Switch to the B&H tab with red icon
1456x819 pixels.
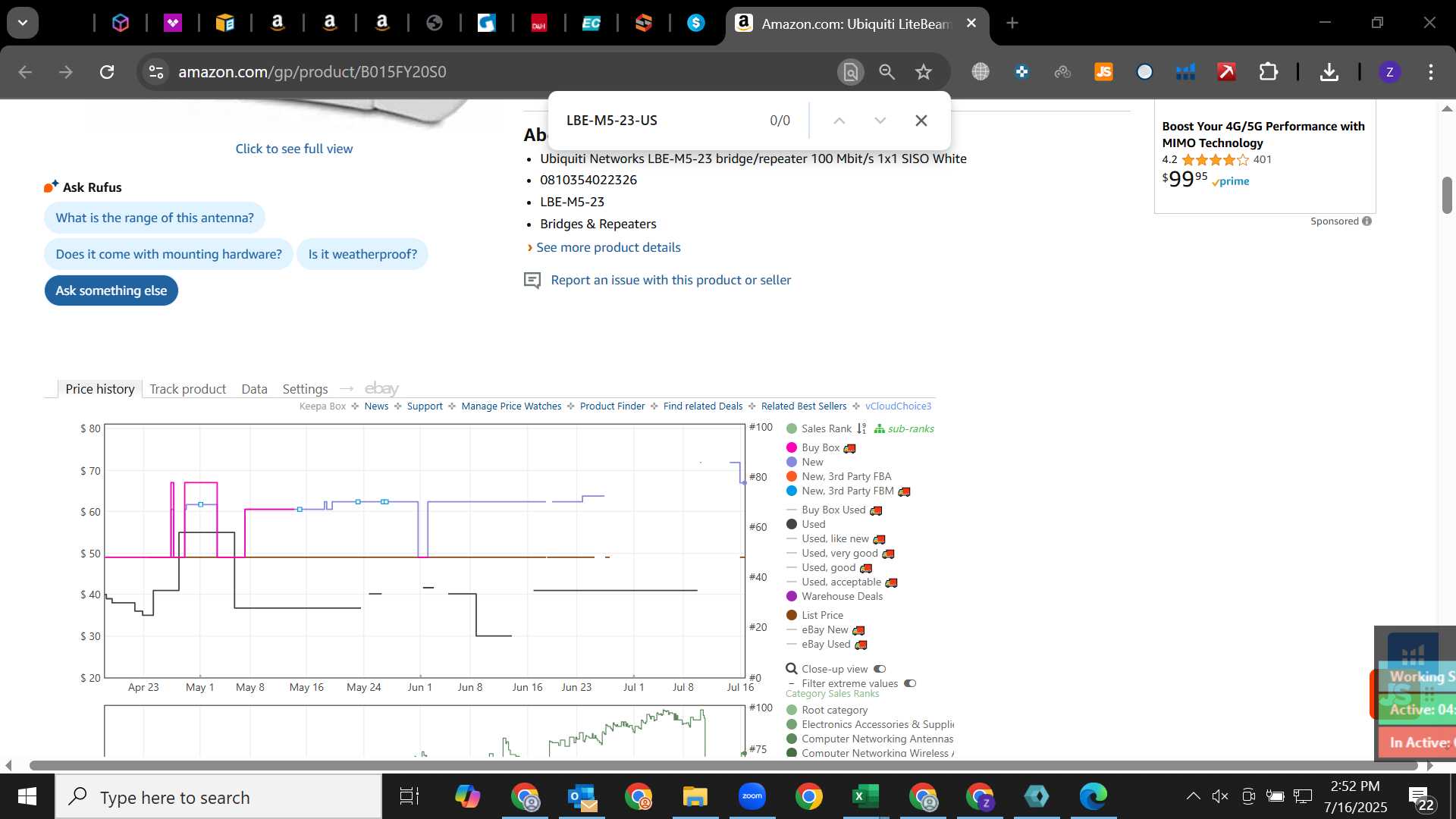pyautogui.click(x=539, y=24)
